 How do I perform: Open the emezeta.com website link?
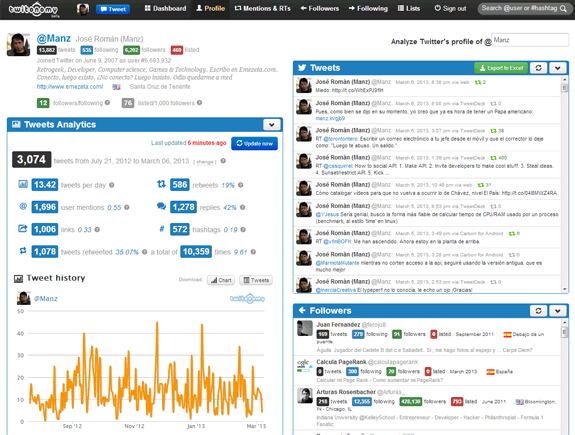tap(70, 87)
